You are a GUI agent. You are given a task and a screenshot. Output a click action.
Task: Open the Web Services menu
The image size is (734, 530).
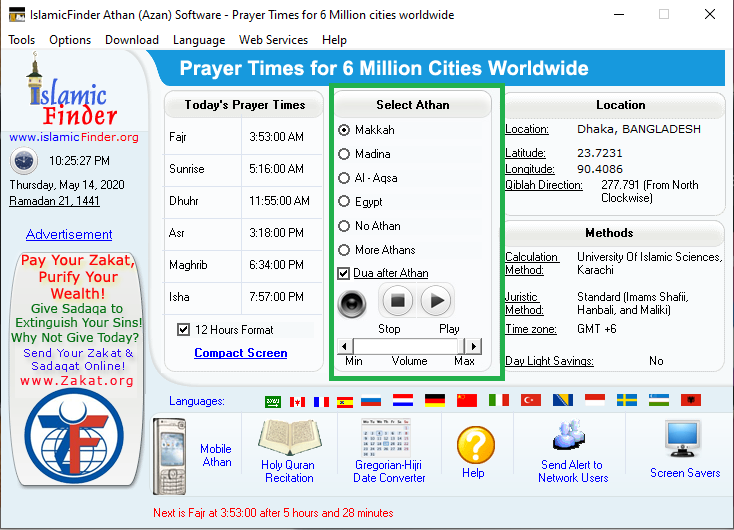pos(273,40)
